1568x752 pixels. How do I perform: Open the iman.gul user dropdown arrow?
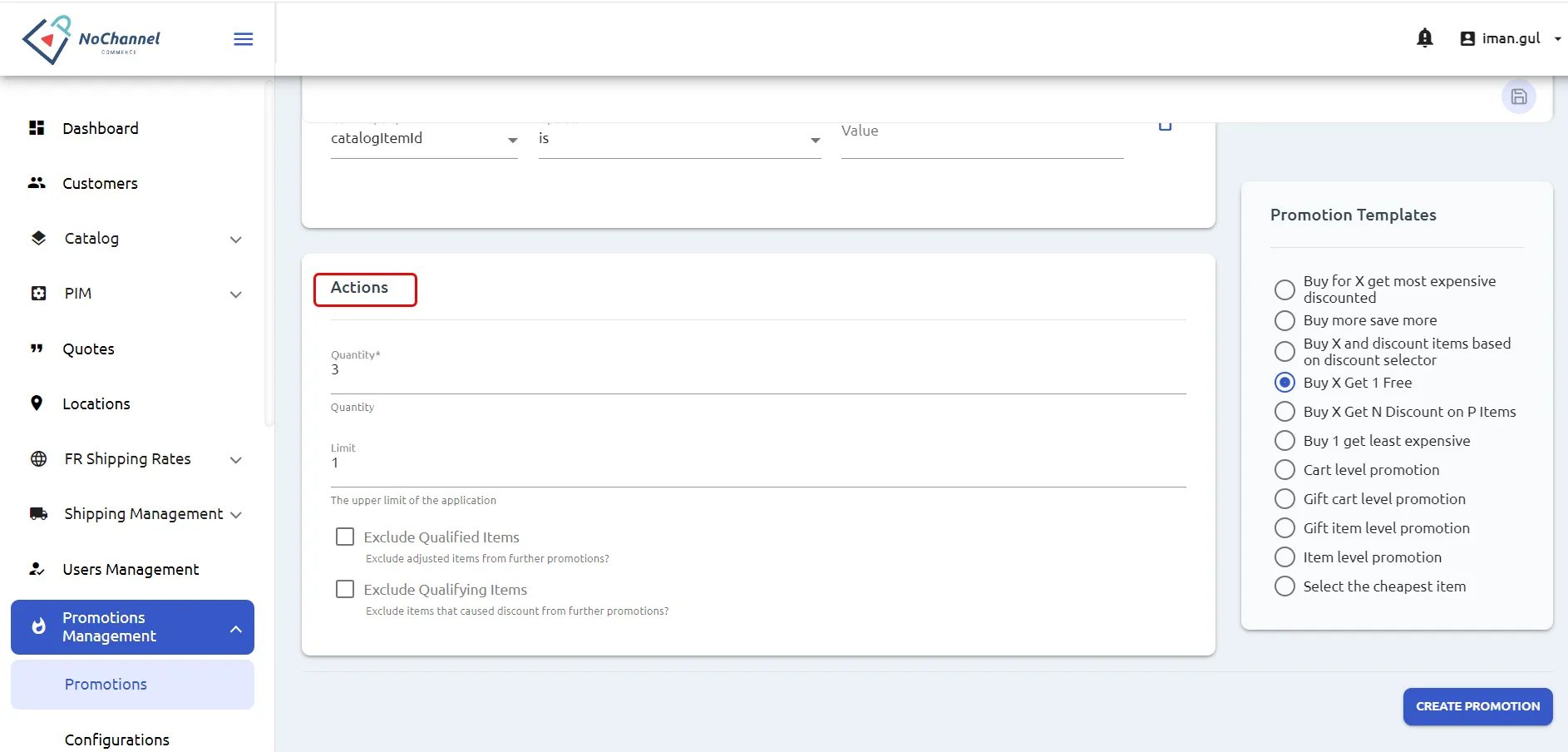point(1557,38)
